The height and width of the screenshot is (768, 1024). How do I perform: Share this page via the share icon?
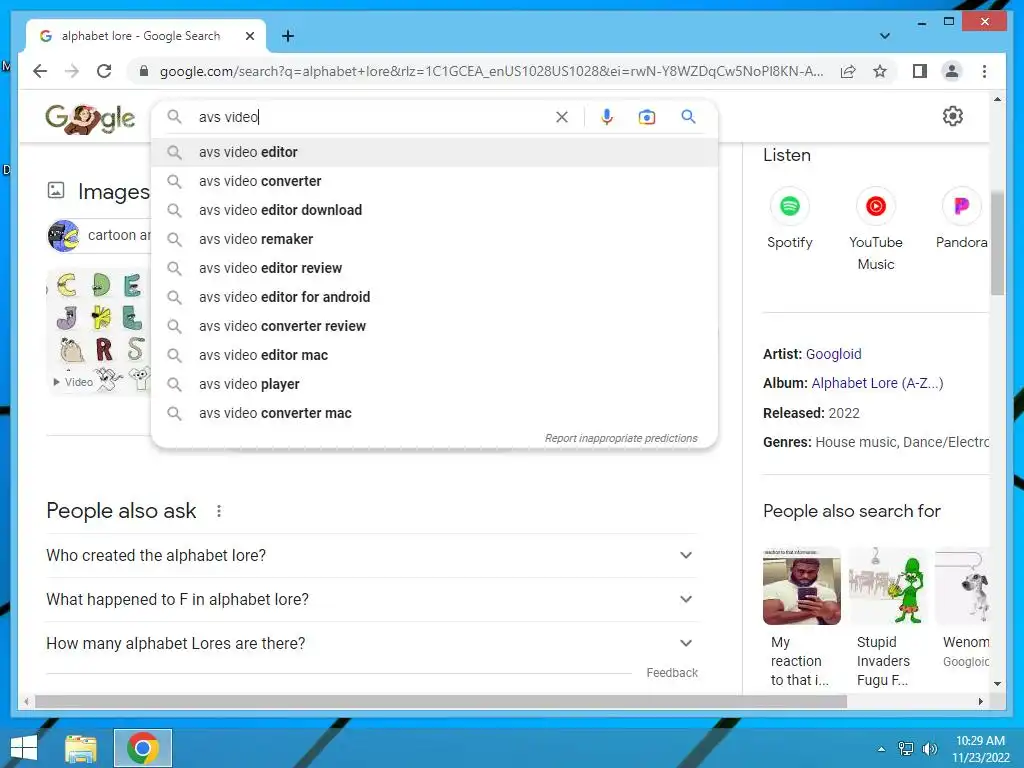pos(848,71)
